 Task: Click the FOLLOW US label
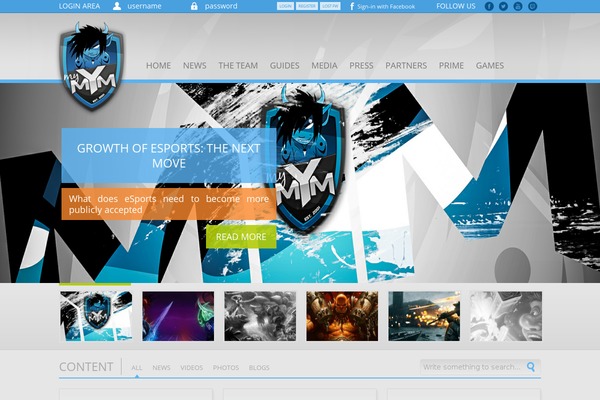[456, 6]
